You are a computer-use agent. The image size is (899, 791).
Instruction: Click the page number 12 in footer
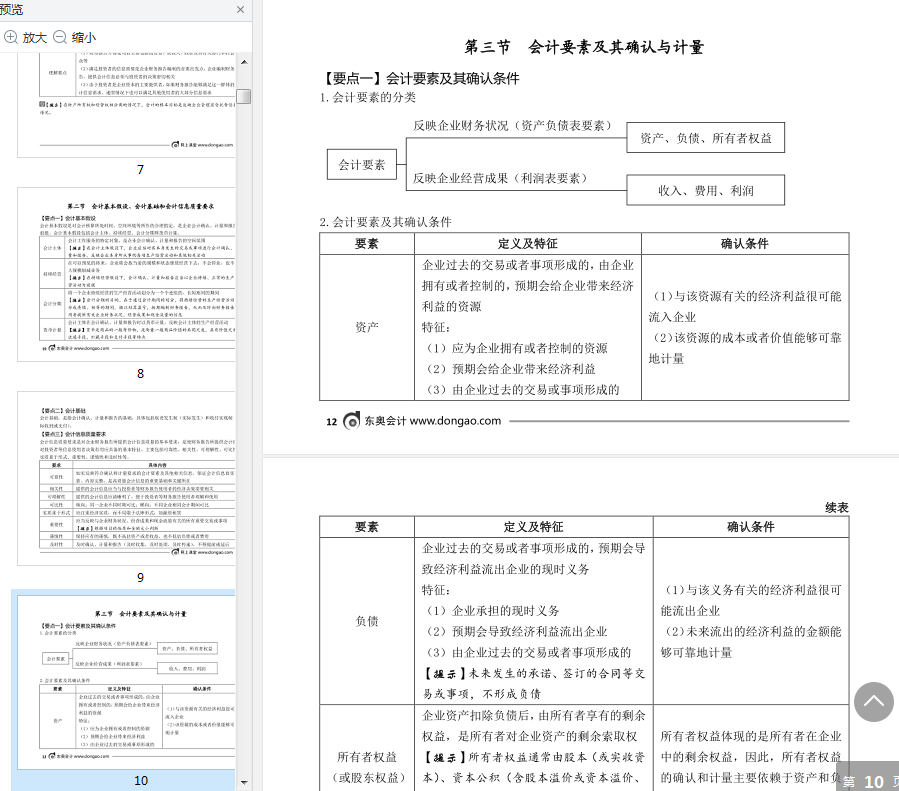(331, 422)
